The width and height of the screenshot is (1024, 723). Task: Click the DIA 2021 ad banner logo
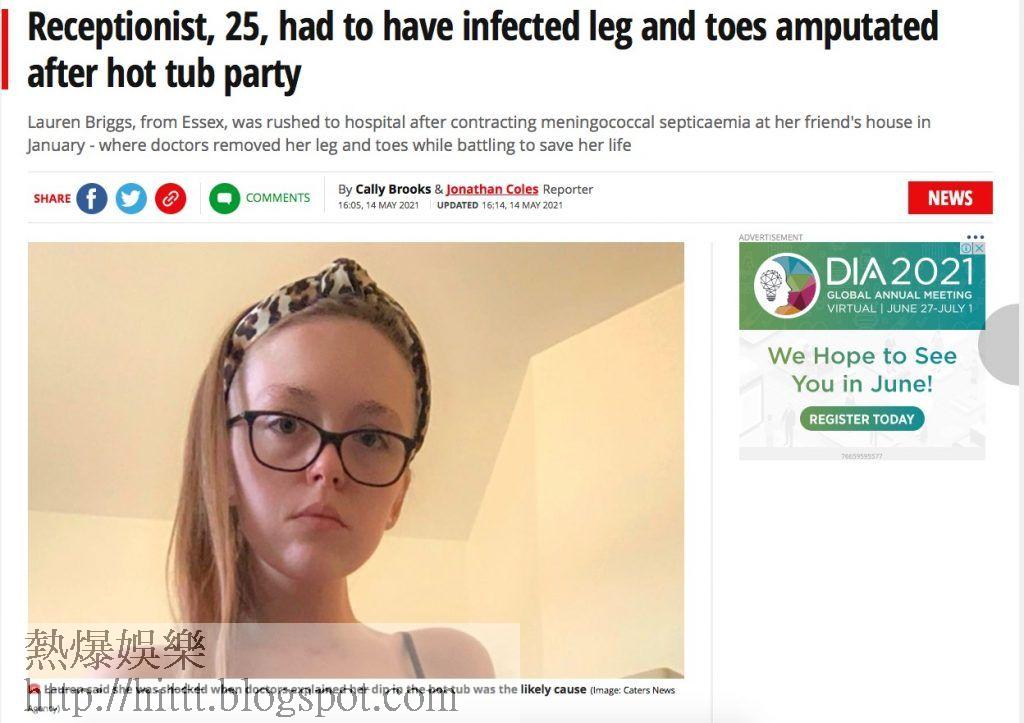tap(786, 285)
